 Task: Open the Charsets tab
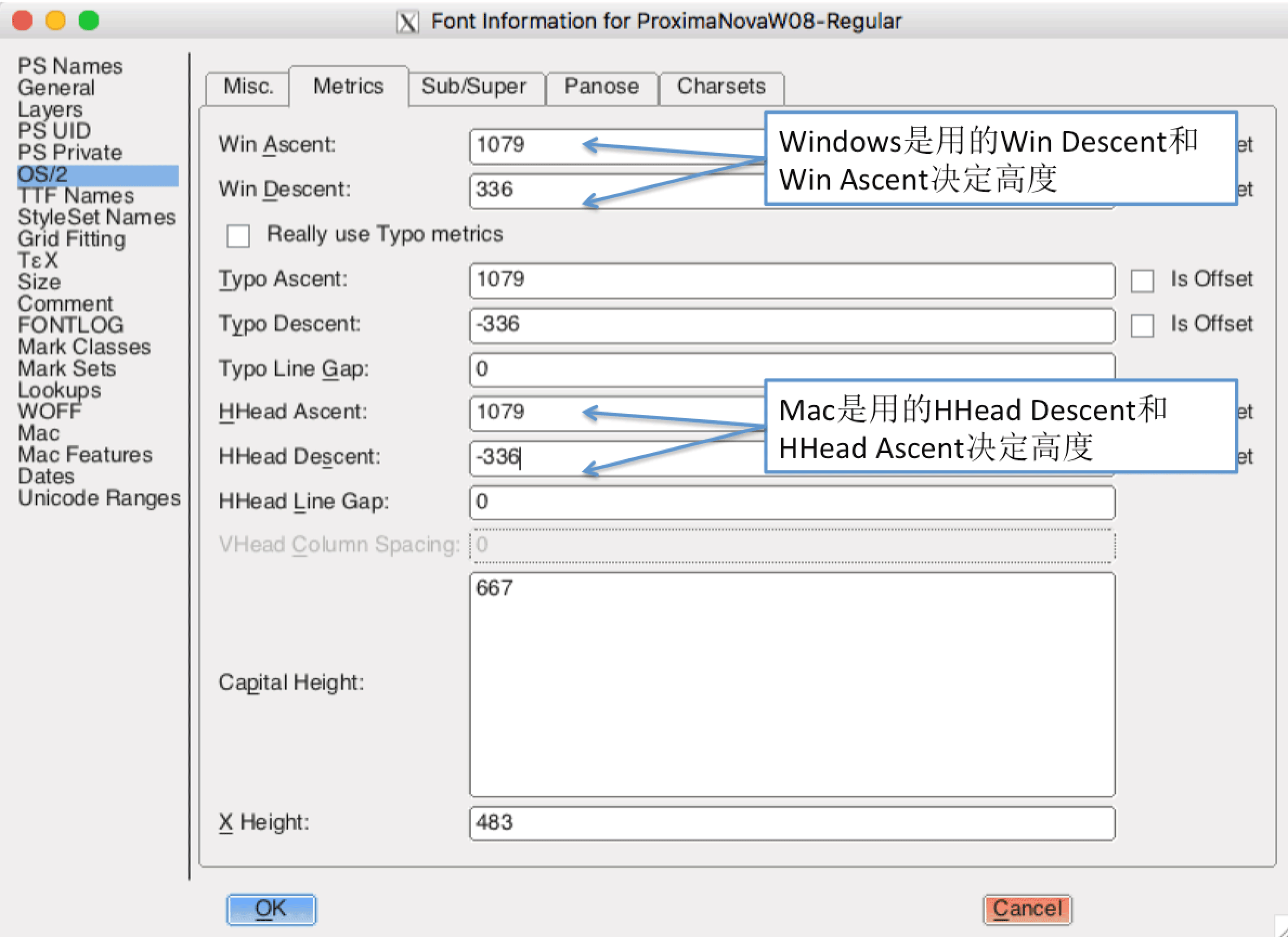(x=721, y=87)
